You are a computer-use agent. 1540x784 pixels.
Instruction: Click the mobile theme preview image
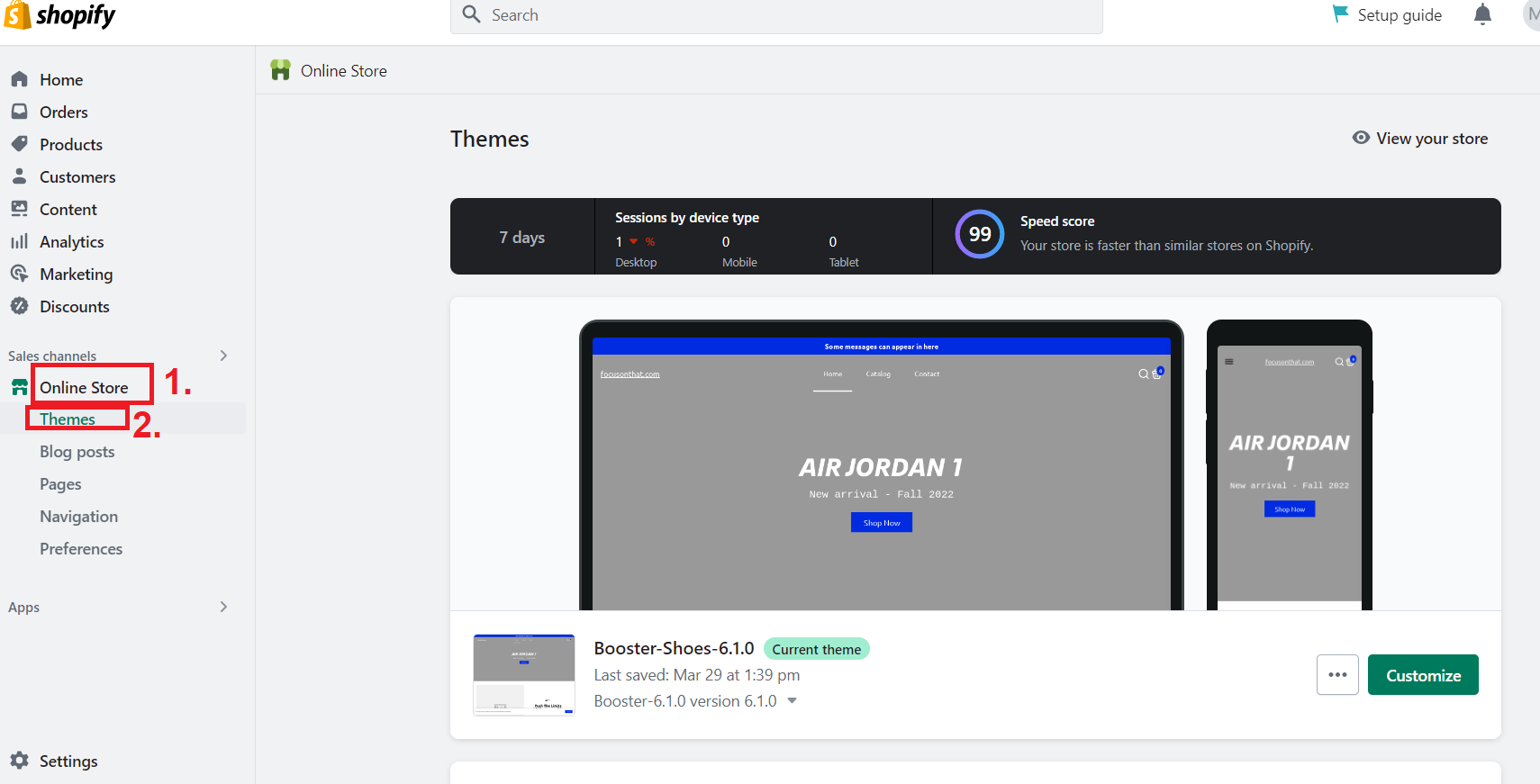click(1290, 465)
